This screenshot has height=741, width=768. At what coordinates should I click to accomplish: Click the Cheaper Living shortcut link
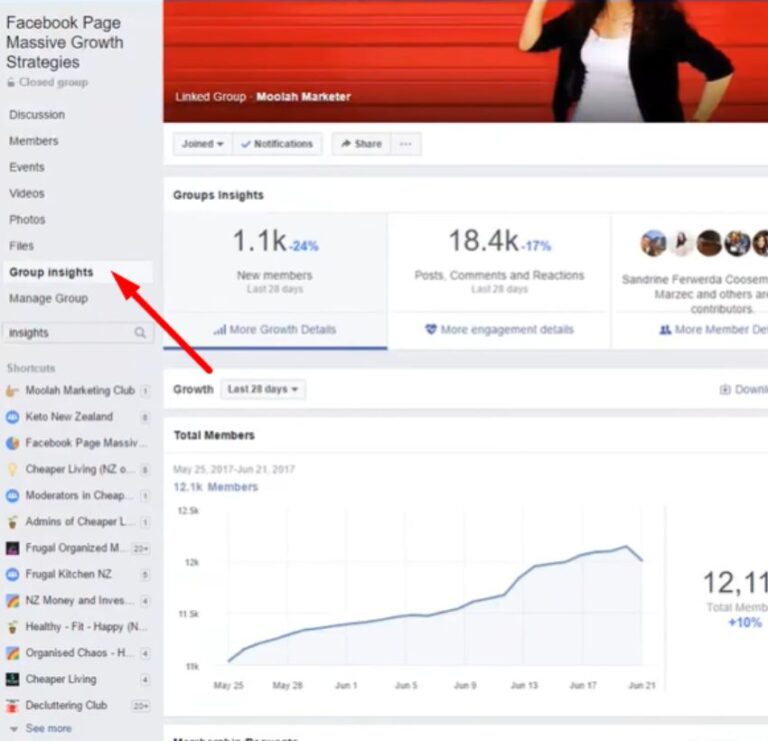click(x=61, y=679)
